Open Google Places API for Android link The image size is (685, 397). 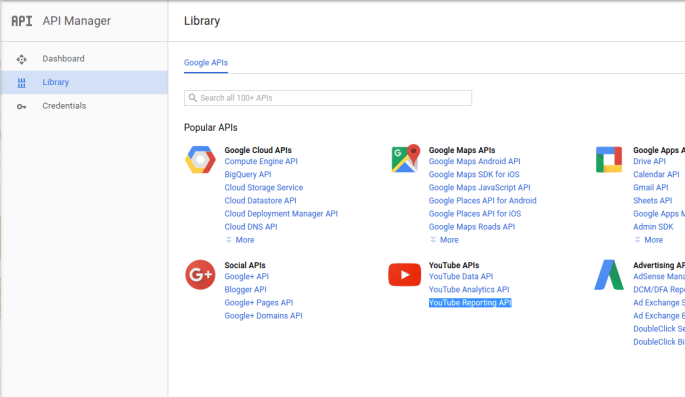click(x=482, y=200)
